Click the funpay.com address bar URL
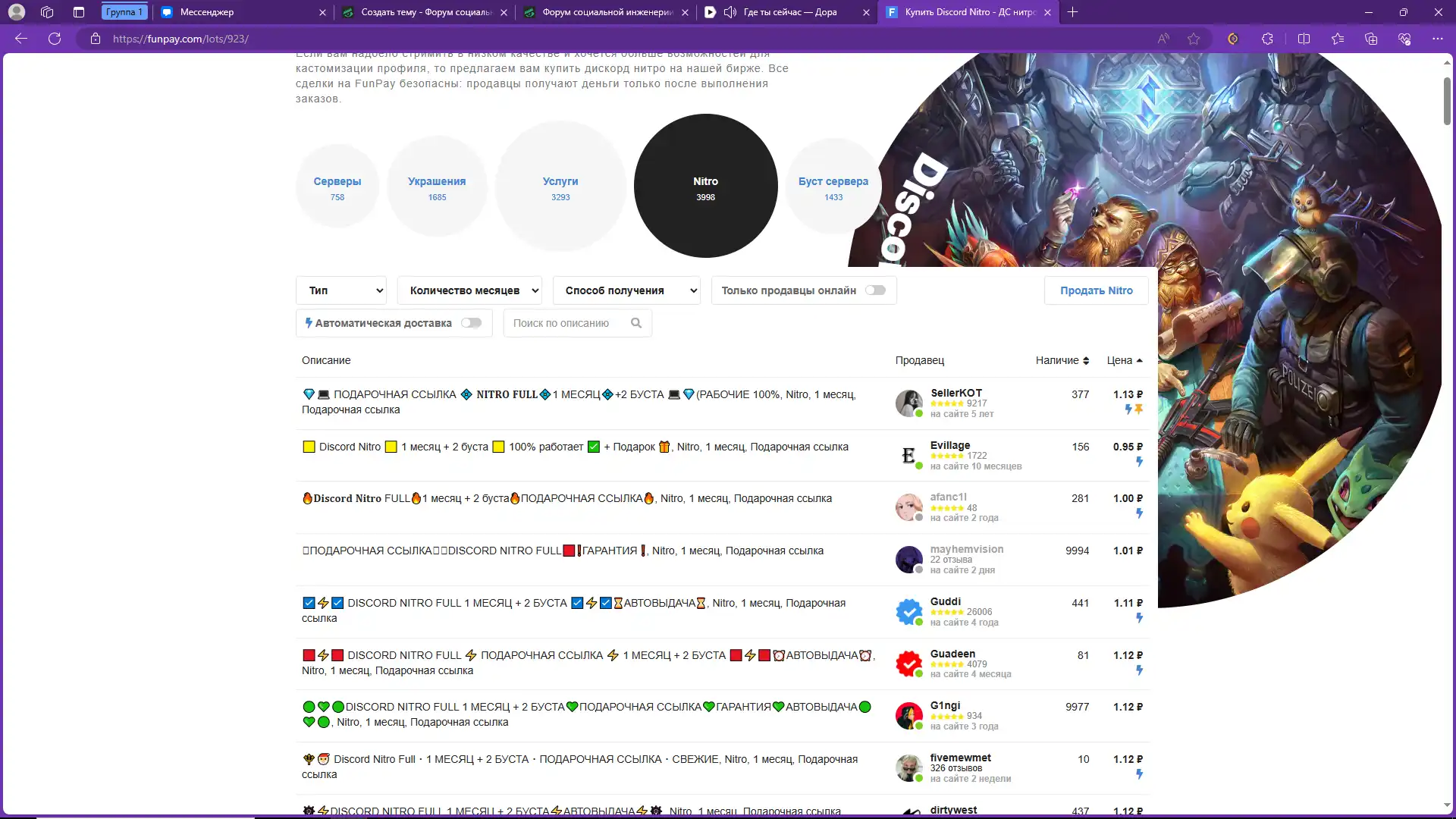 click(x=180, y=39)
